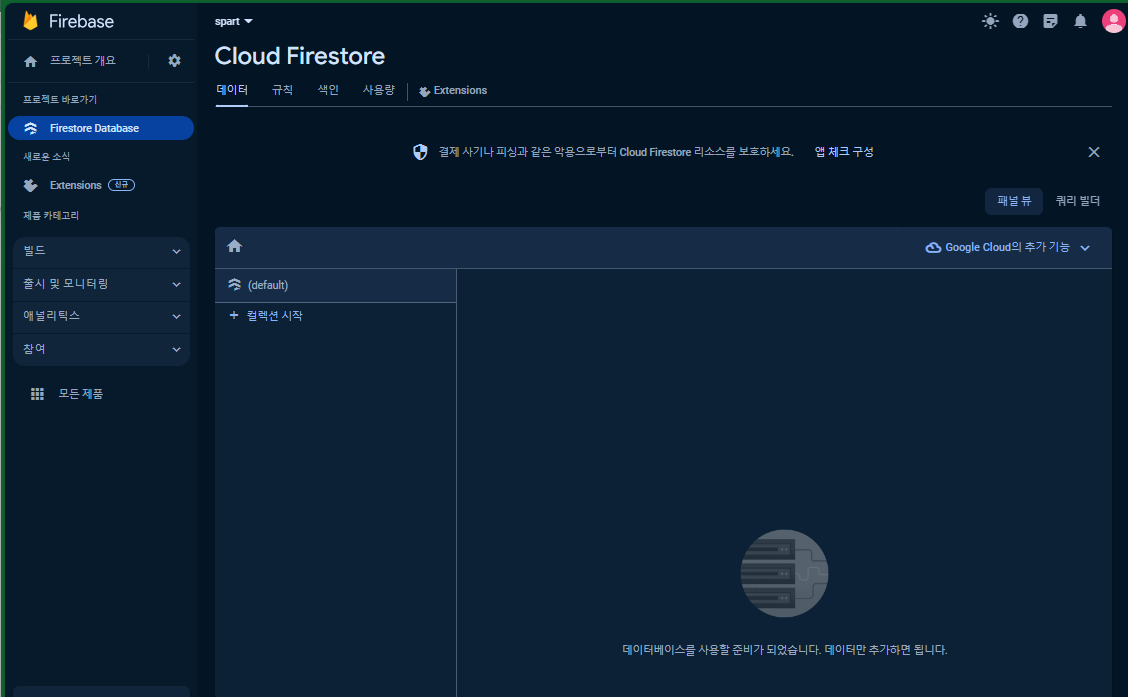Click the empty database server illustration
Viewport: 1128px width, 697px height.
784,573
